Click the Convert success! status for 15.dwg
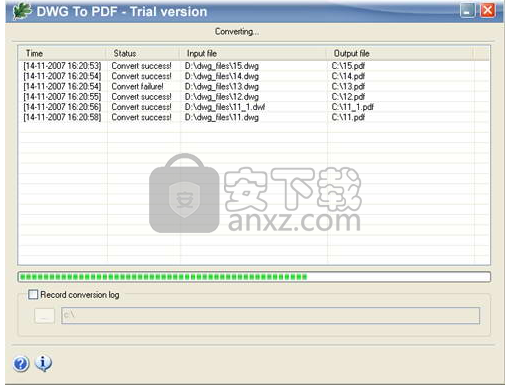 [x=141, y=66]
